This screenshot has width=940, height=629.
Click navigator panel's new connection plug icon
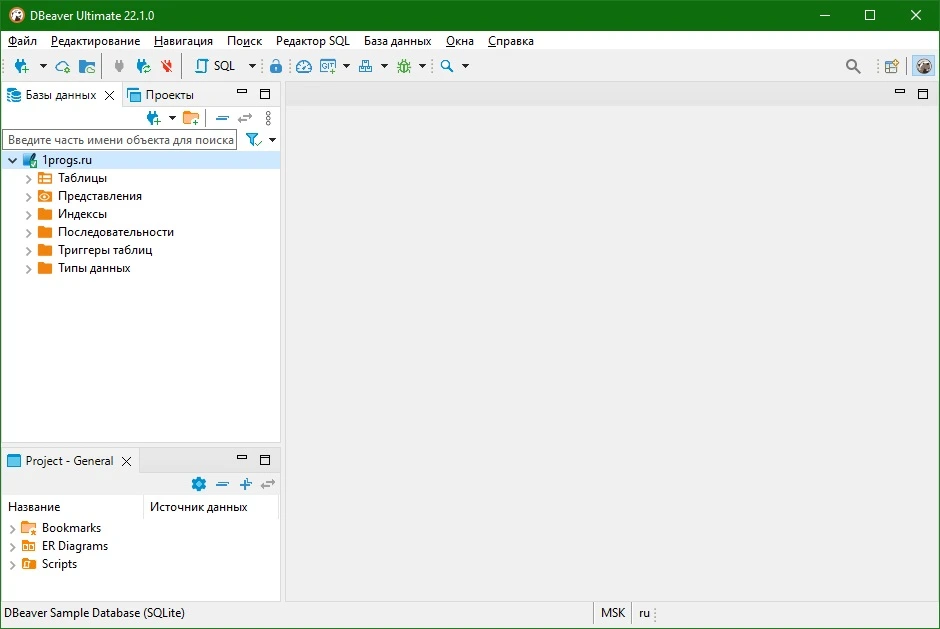coord(154,118)
